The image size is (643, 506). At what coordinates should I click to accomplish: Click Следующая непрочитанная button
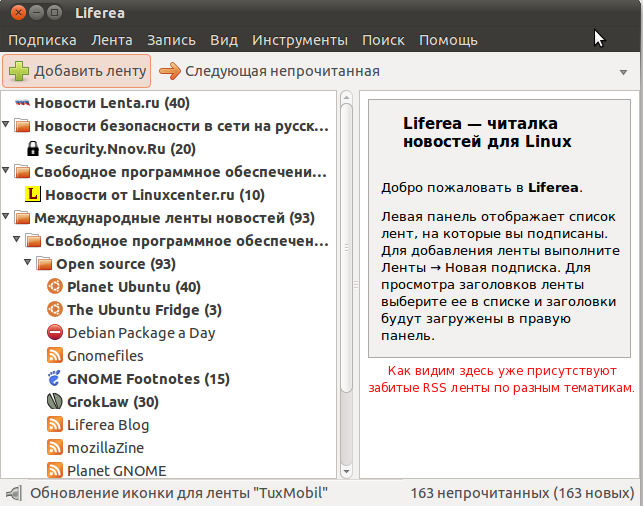(269, 71)
